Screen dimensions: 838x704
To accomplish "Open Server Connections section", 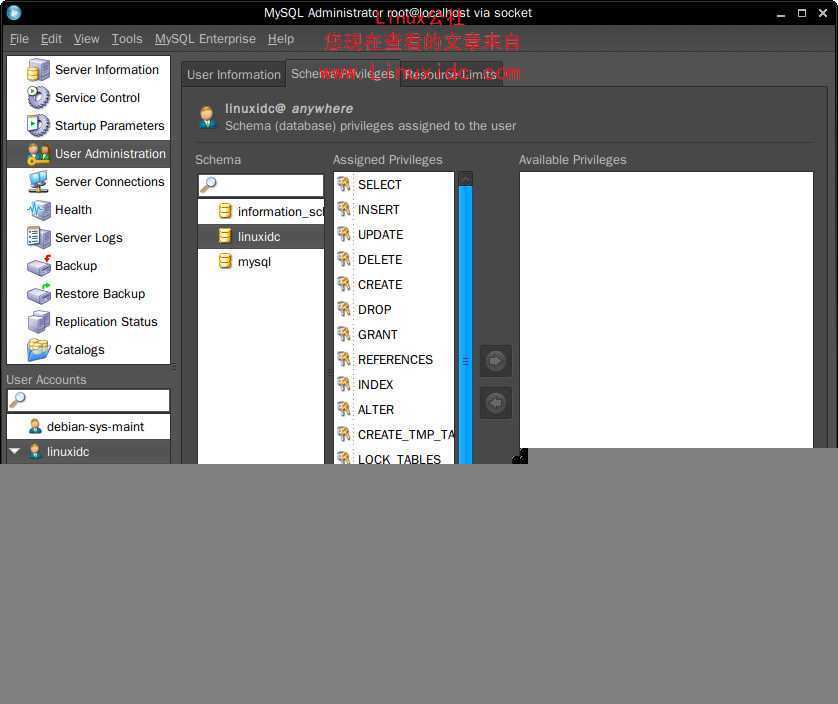I will click(x=89, y=182).
